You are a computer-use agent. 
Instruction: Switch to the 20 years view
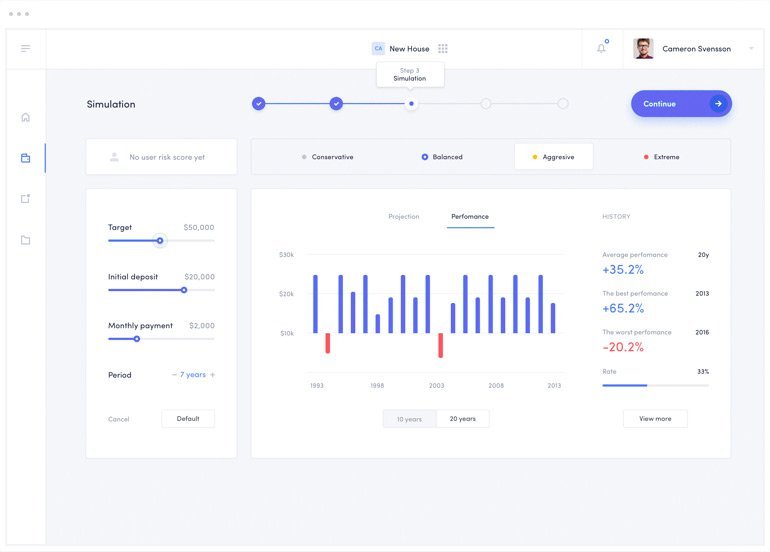[x=462, y=419]
